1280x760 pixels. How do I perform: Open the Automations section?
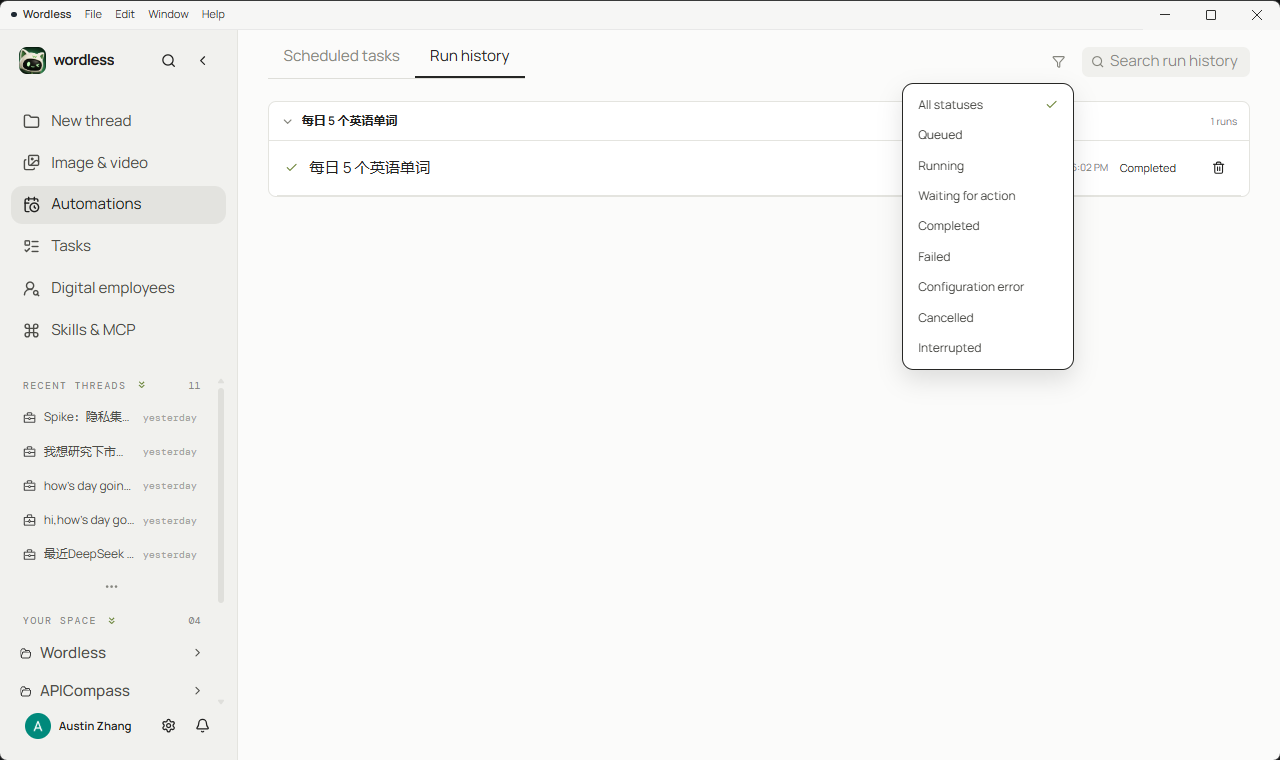[118, 204]
